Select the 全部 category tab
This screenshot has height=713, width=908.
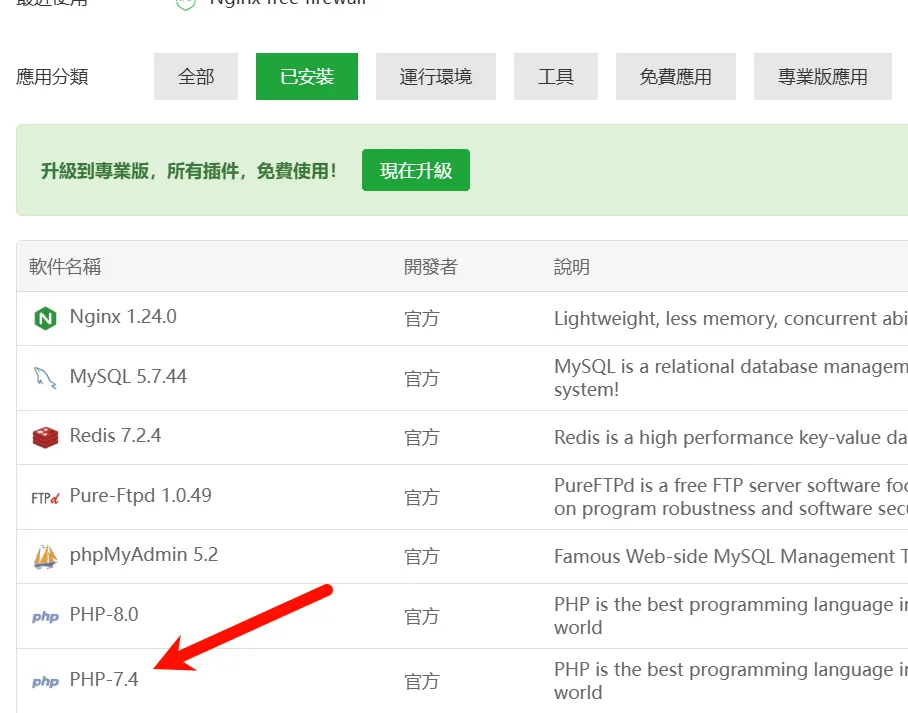click(x=196, y=76)
